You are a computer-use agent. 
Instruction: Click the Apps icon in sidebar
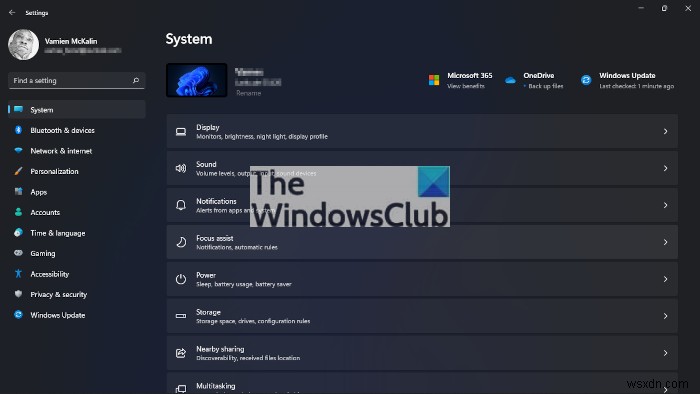click(x=18, y=191)
